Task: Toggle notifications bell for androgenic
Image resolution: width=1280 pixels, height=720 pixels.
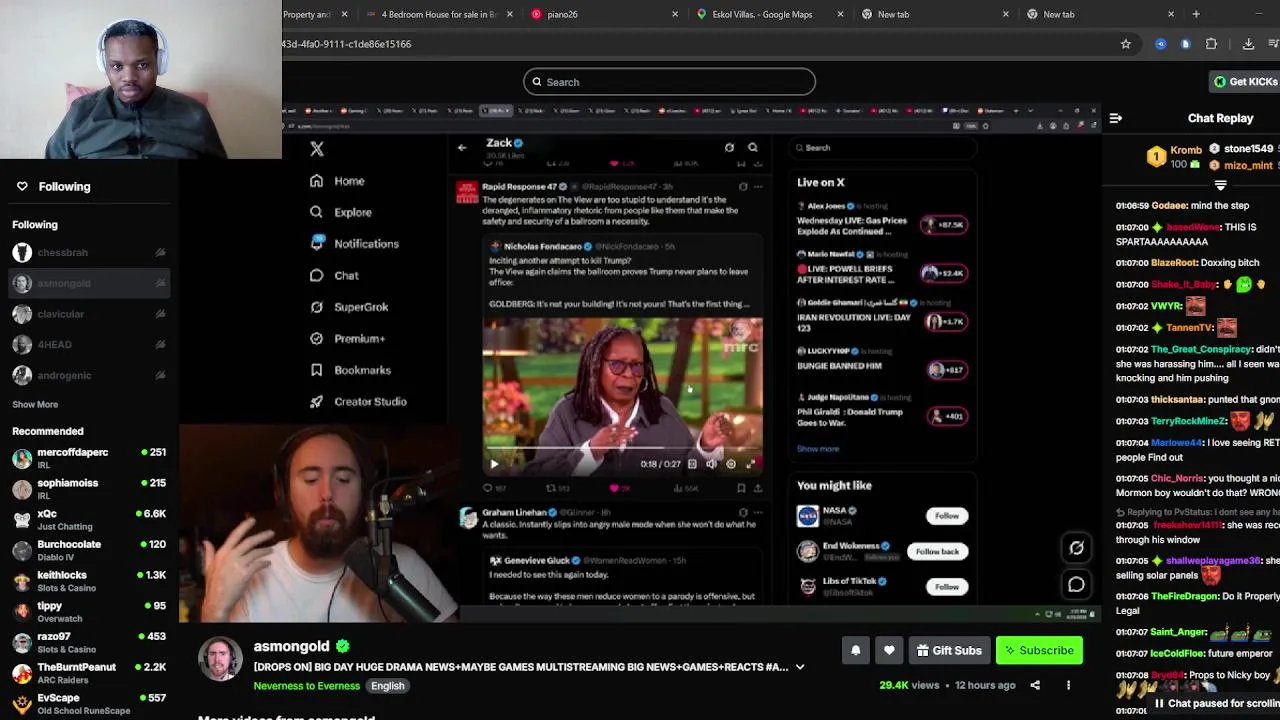Action: [x=160, y=375]
